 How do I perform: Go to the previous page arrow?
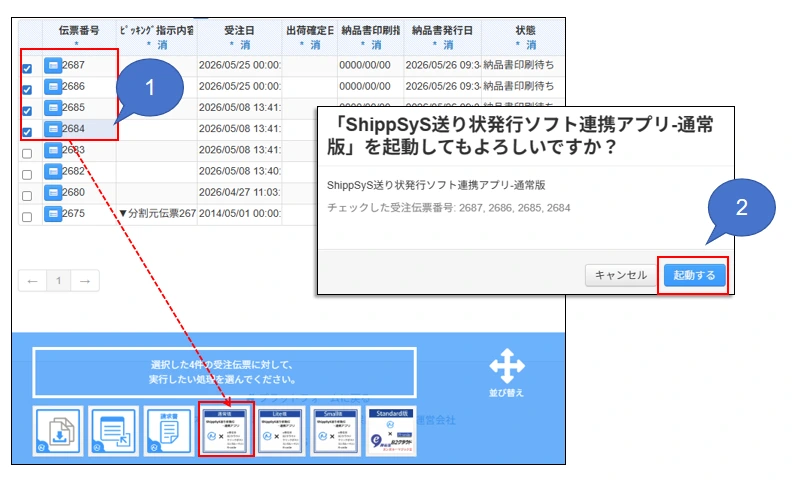[x=33, y=281]
